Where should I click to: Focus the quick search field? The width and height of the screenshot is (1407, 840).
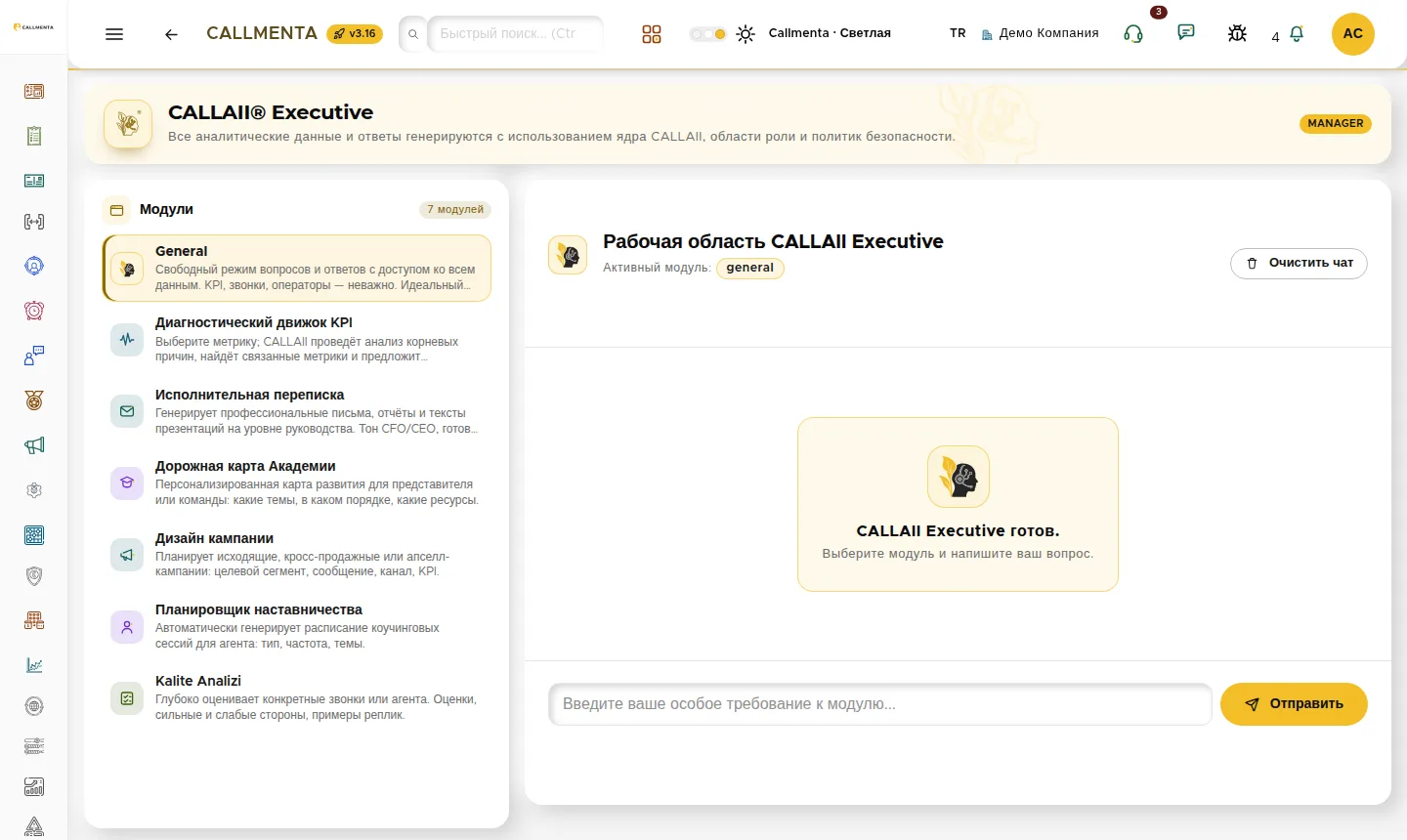pyautogui.click(x=515, y=33)
